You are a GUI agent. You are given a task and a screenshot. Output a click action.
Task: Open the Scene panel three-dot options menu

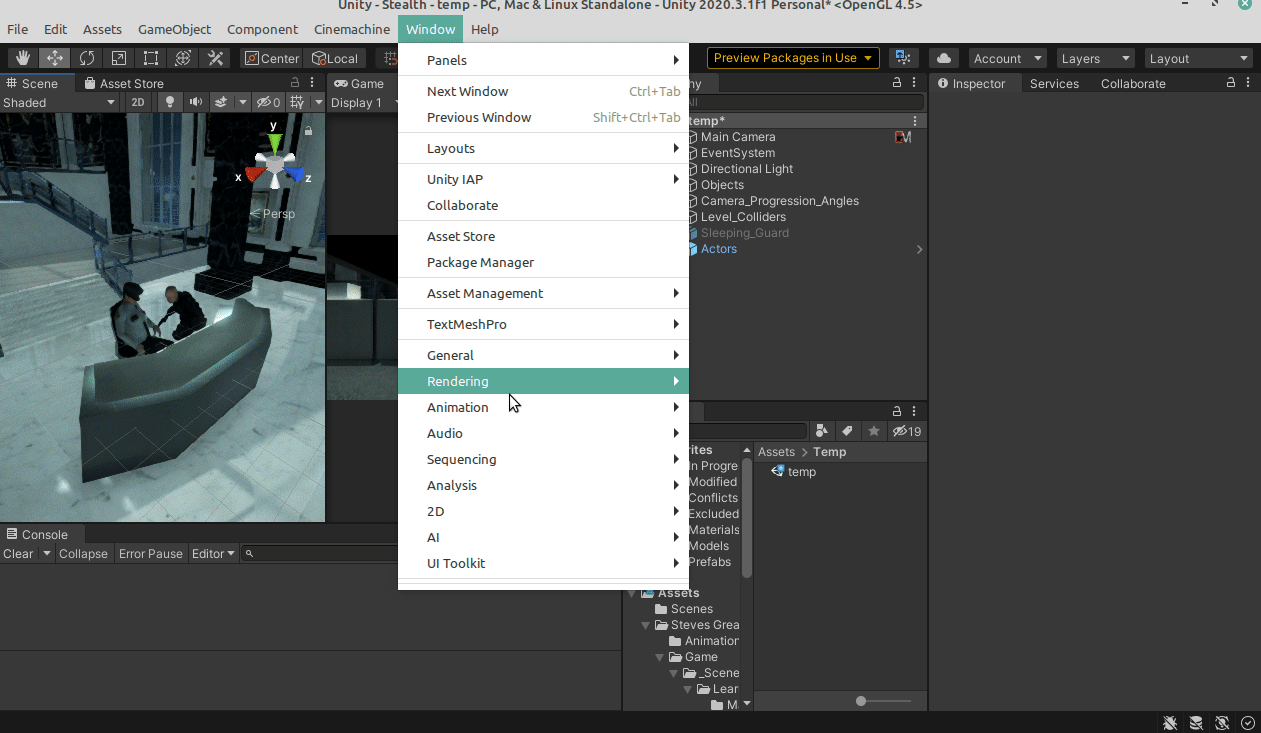coord(313,83)
